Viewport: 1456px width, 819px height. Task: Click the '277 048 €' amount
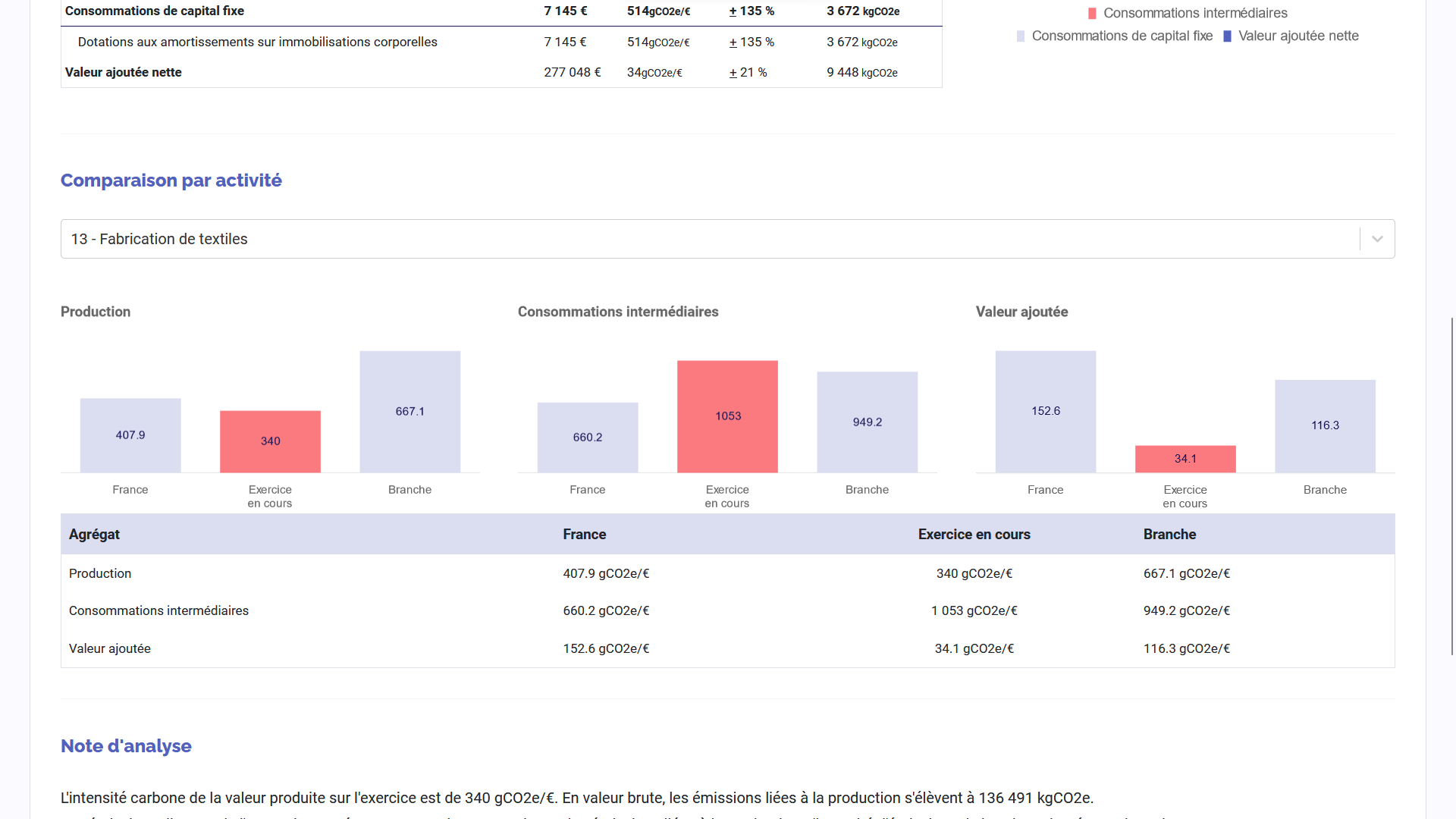(572, 73)
